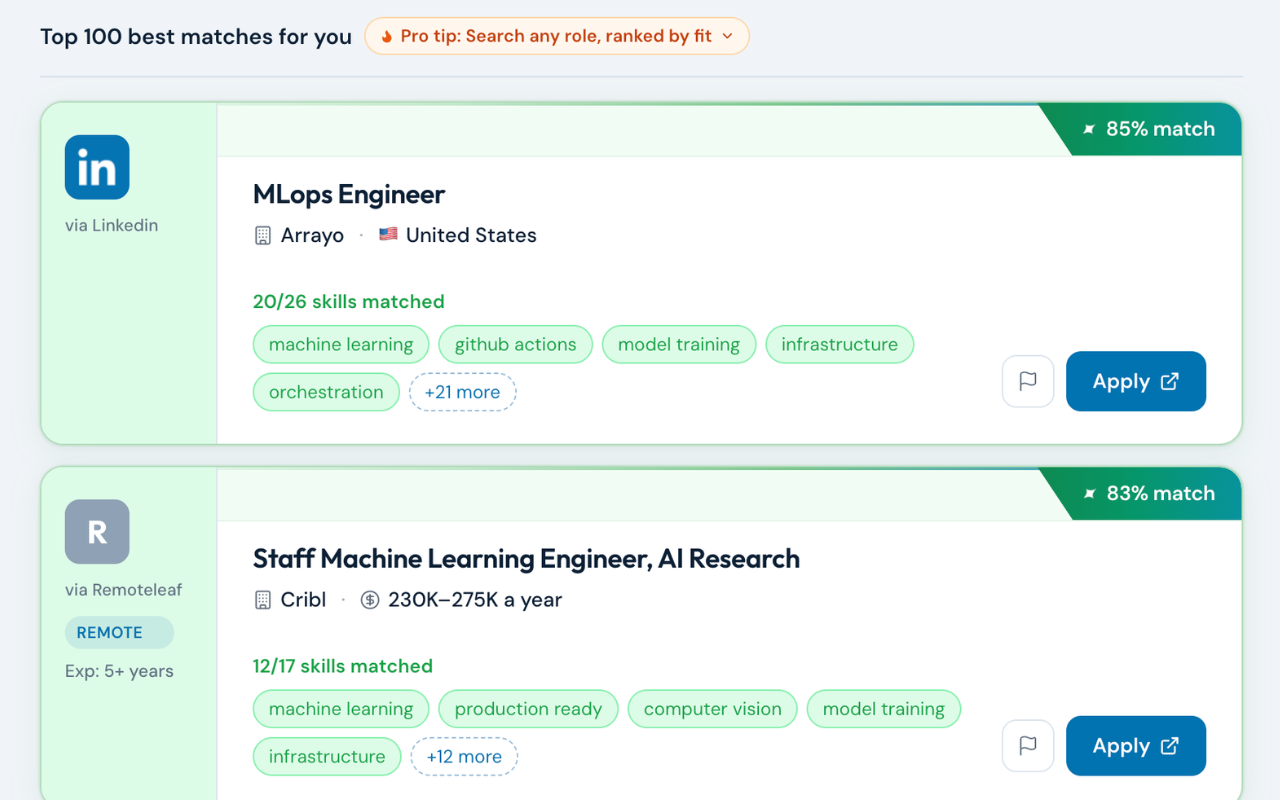Click 'Pro tip: Search any role, ranked by fit'
Screen dimensions: 1280x800
pos(556,36)
